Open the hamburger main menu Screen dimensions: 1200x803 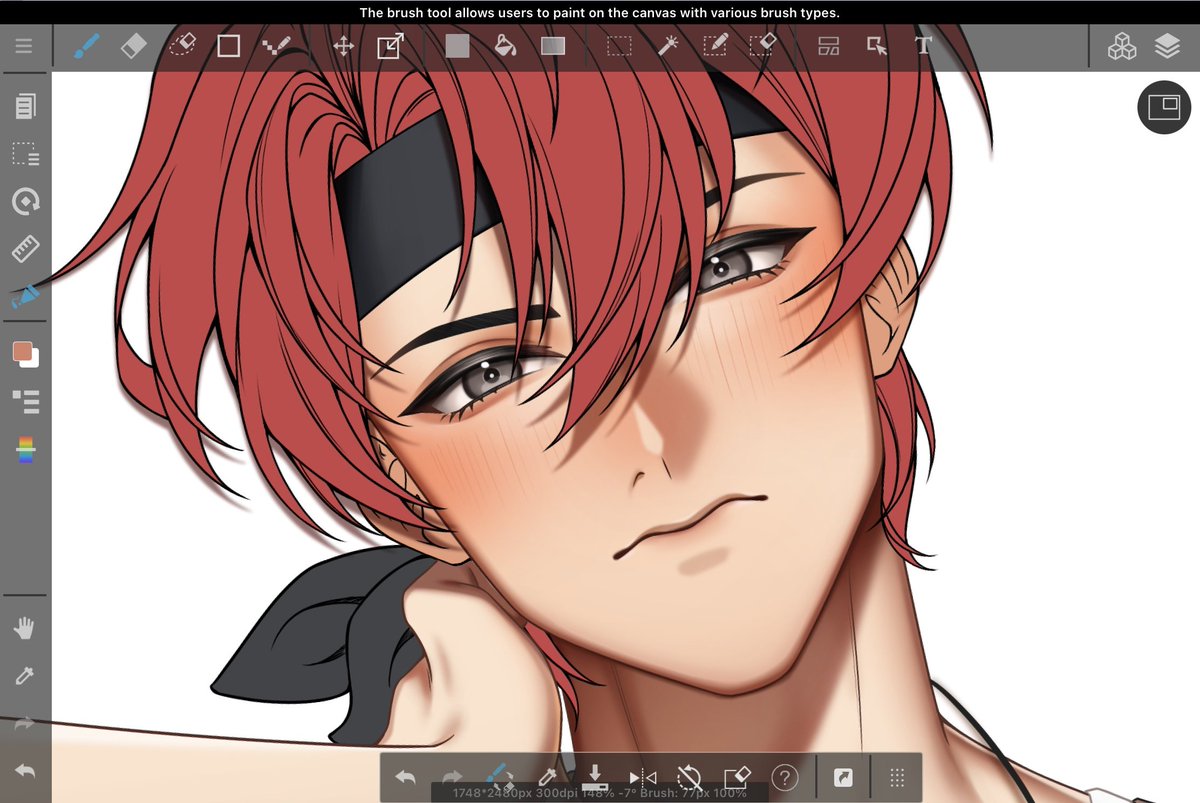[x=24, y=46]
